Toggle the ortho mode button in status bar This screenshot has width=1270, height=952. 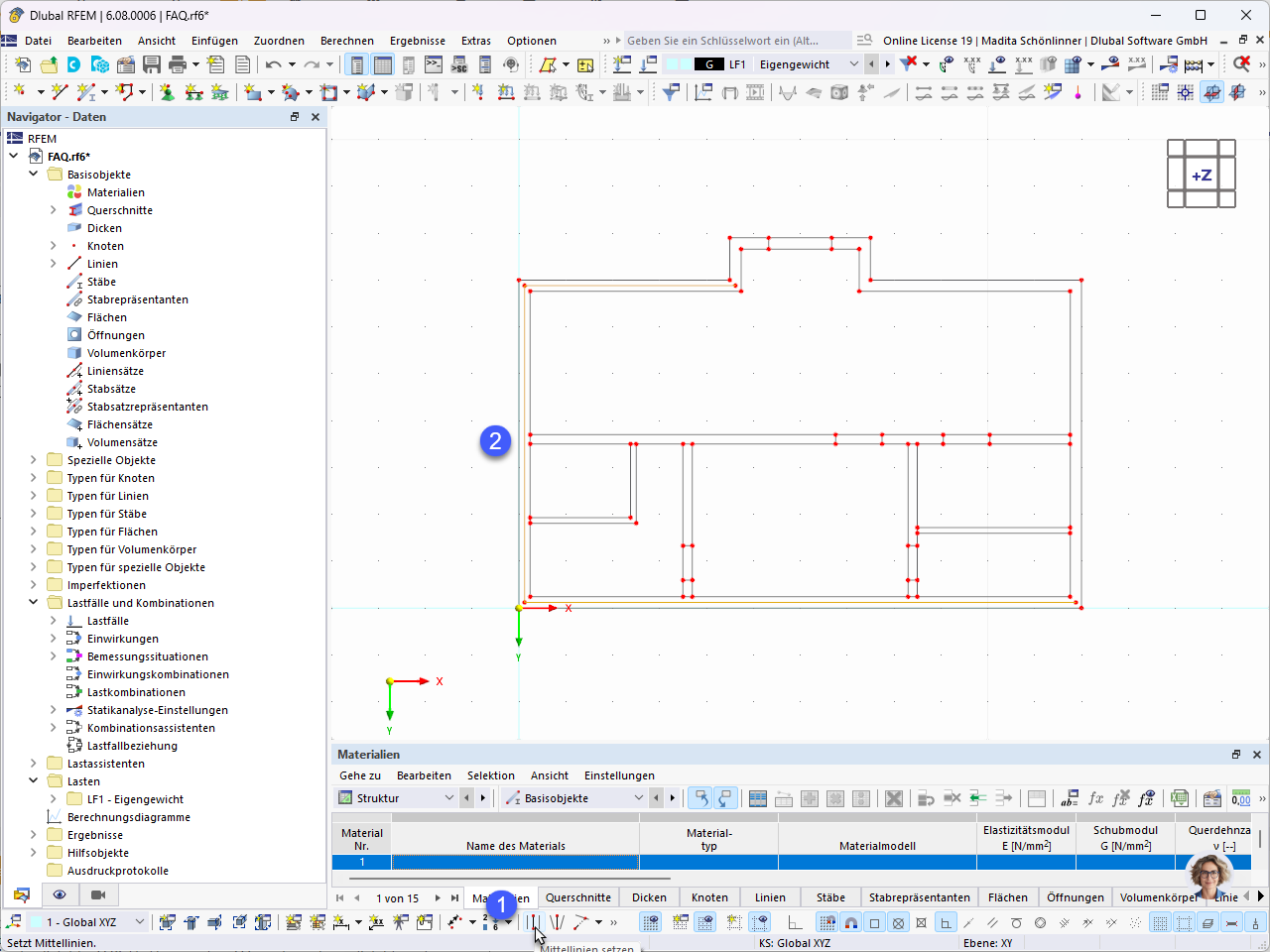coord(795,922)
